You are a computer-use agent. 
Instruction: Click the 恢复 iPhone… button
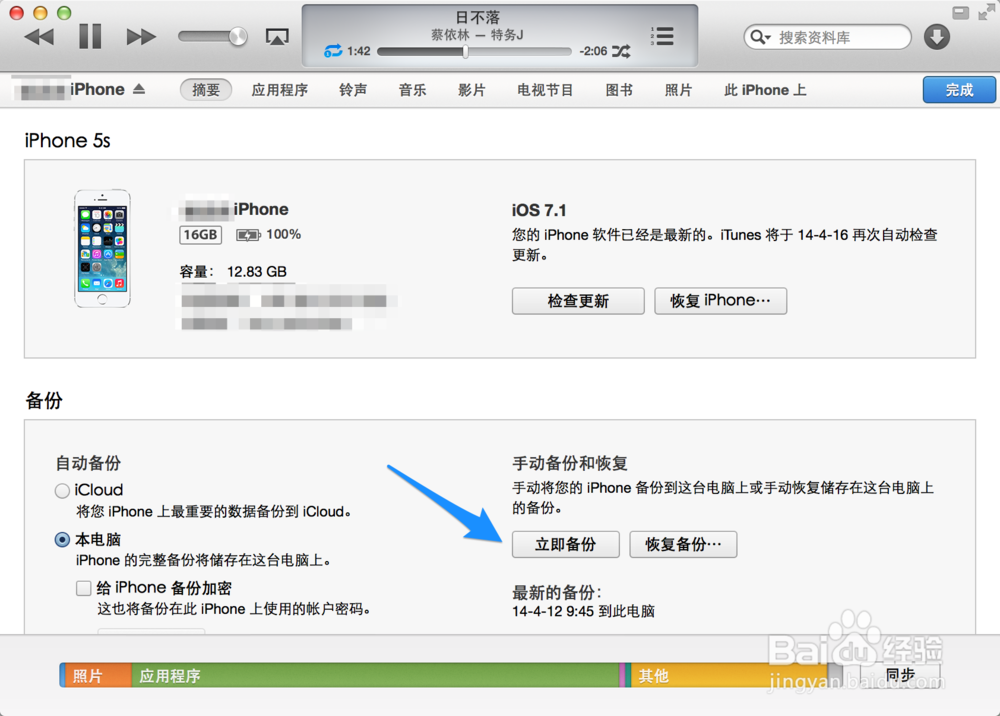[721, 301]
